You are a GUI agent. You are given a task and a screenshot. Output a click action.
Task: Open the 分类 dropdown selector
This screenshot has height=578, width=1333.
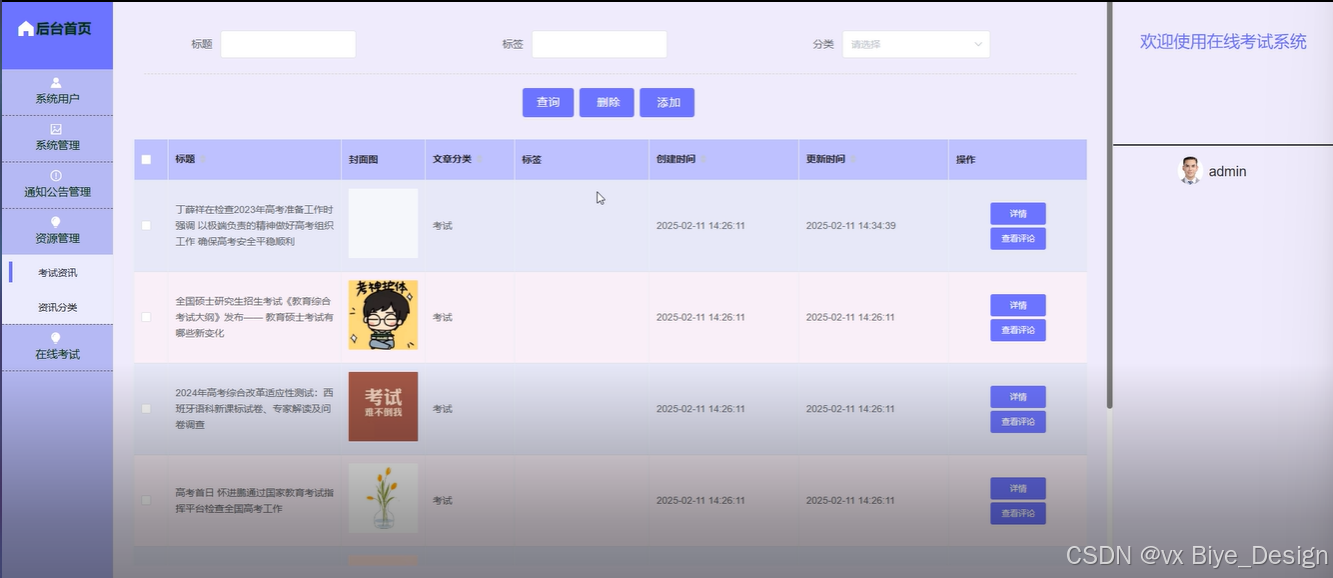click(x=916, y=44)
